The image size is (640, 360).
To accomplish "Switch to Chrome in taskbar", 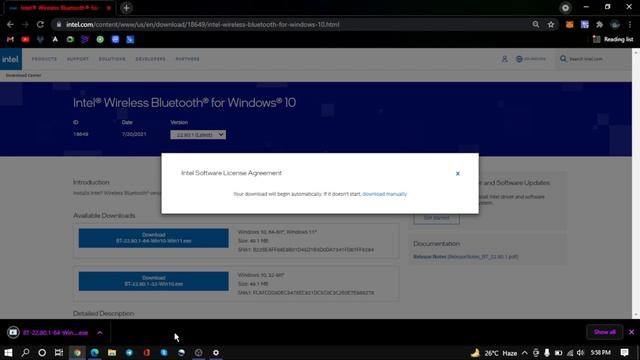I will 77,353.
